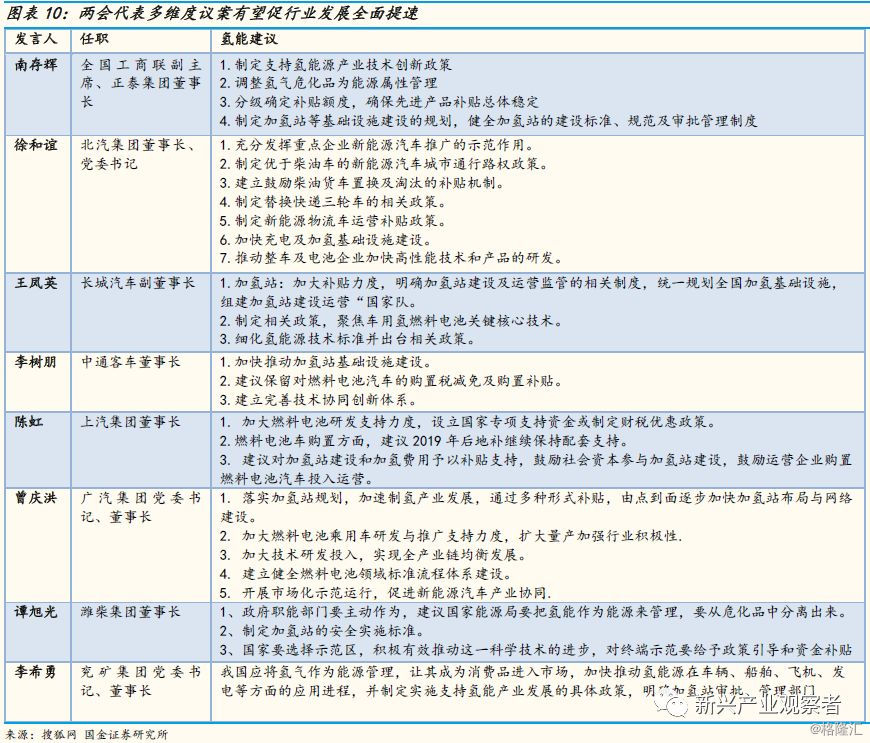
Task: Click the line '2、制定加氢站的安全实施标准'
Action: [324, 631]
